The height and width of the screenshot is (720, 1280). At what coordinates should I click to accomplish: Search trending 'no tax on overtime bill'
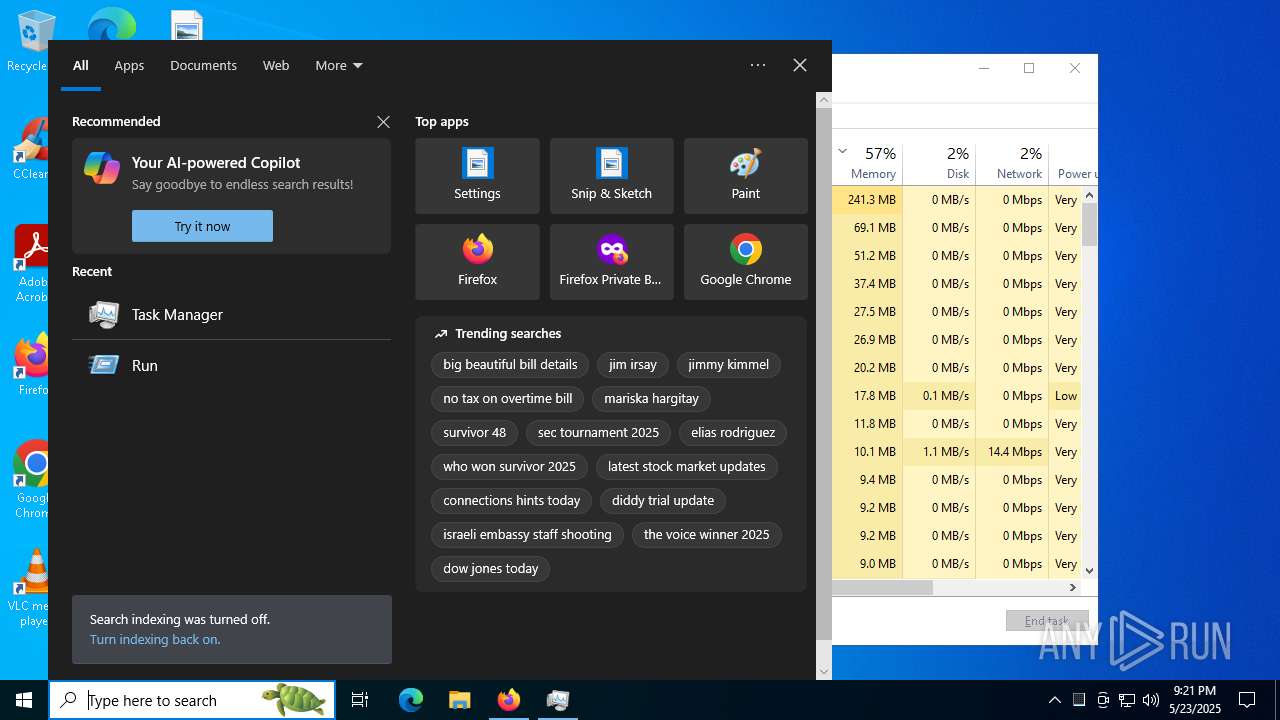[508, 399]
